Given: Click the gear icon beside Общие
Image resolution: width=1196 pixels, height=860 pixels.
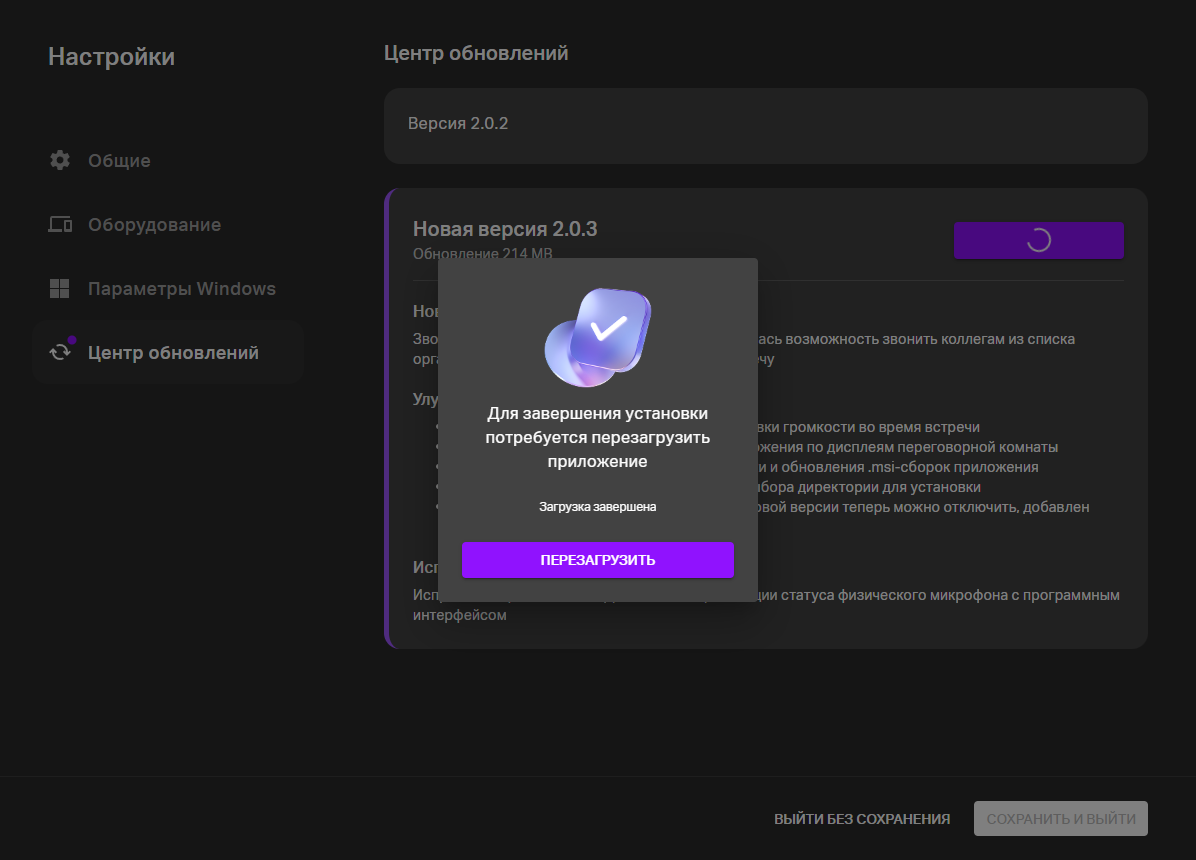Looking at the screenshot, I should point(60,160).
